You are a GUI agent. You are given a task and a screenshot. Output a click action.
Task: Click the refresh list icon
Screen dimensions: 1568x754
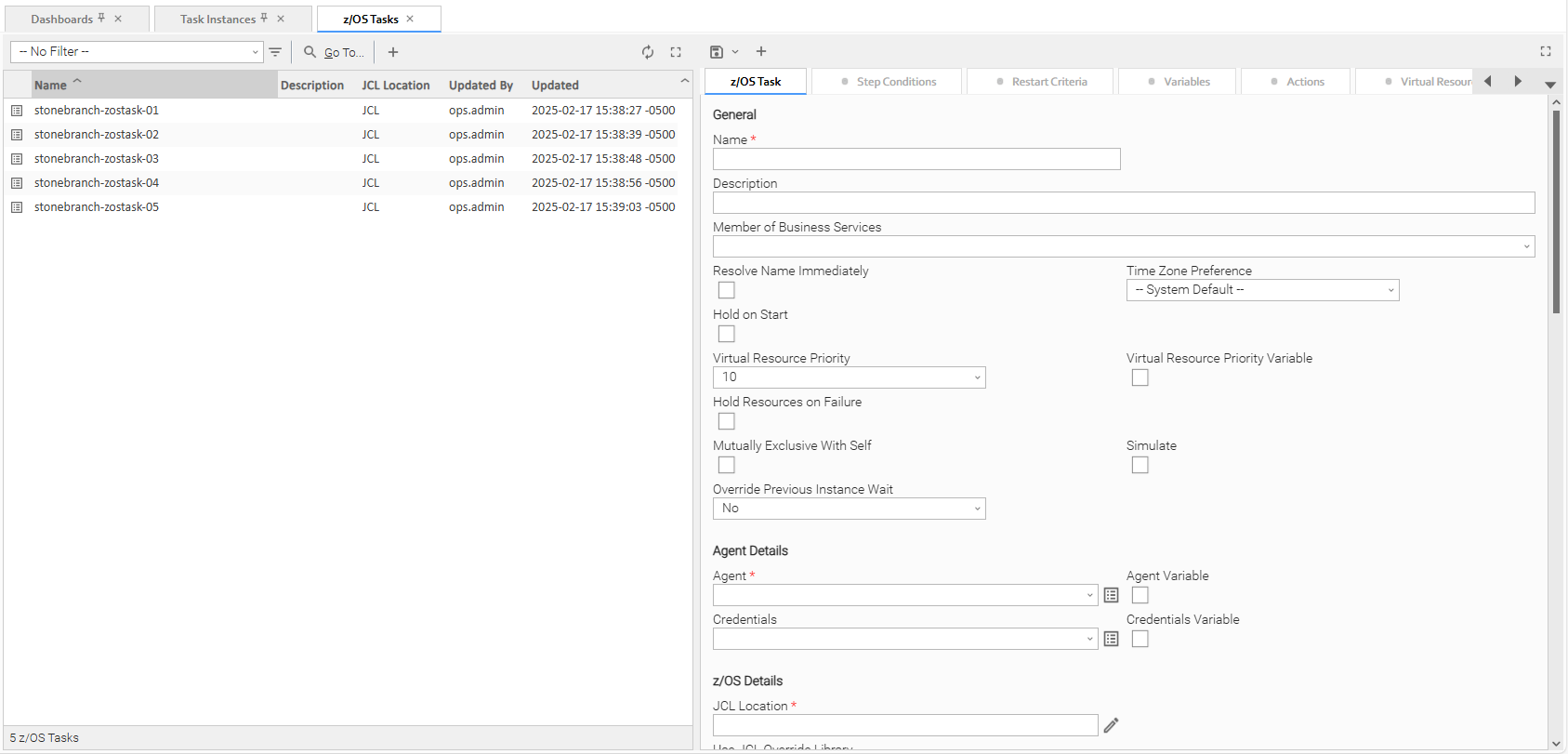tap(648, 52)
